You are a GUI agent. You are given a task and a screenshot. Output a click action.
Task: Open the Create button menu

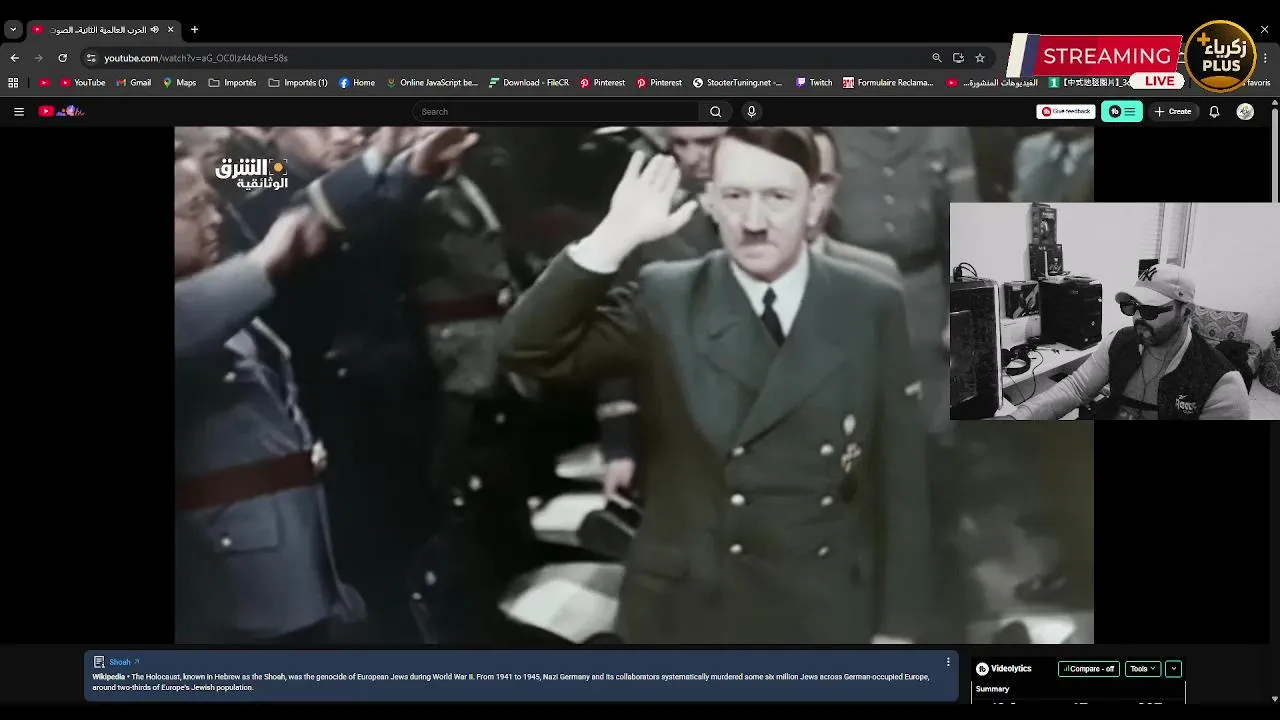1173,112
